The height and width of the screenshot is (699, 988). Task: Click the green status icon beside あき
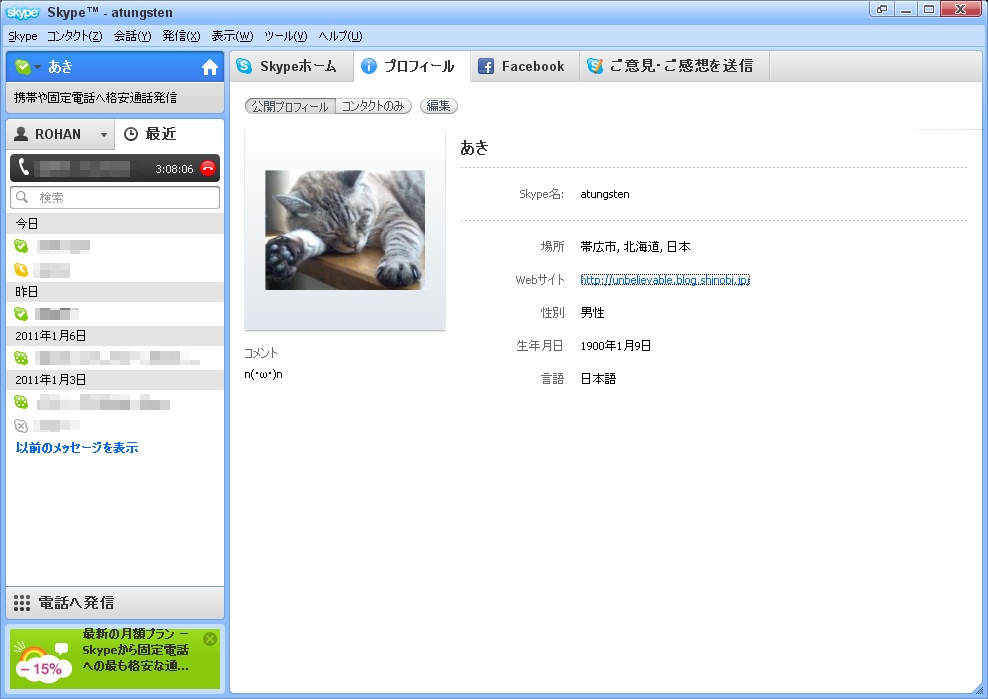click(x=23, y=67)
